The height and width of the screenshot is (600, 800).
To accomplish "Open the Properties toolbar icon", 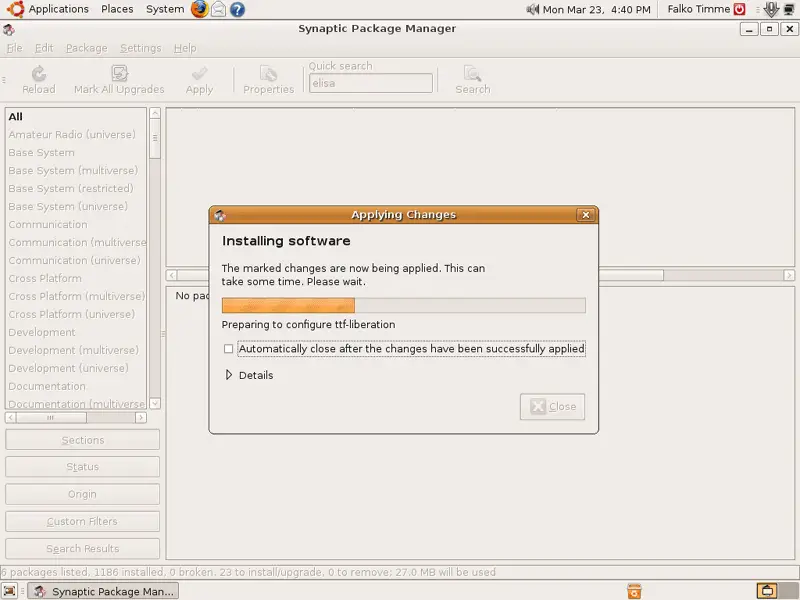I will tap(268, 74).
